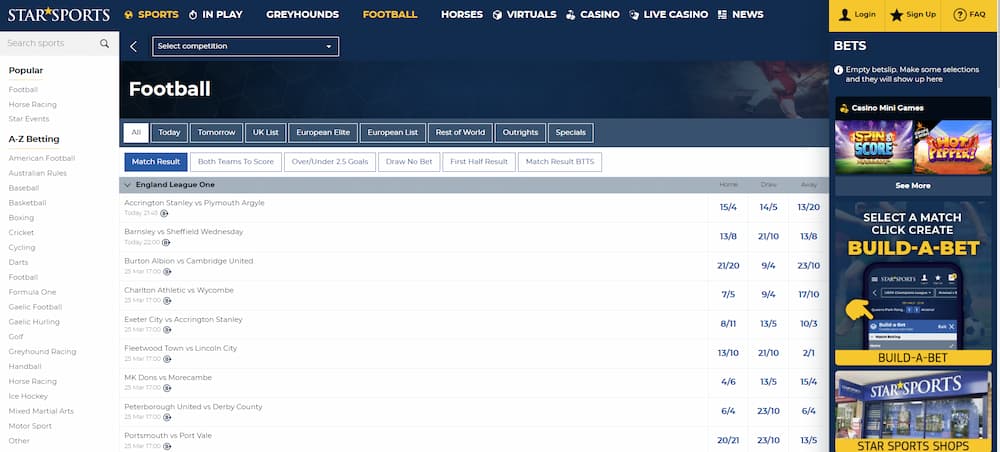Open American Football in A-Z Betting
The width and height of the screenshot is (1000, 452).
[42, 158]
